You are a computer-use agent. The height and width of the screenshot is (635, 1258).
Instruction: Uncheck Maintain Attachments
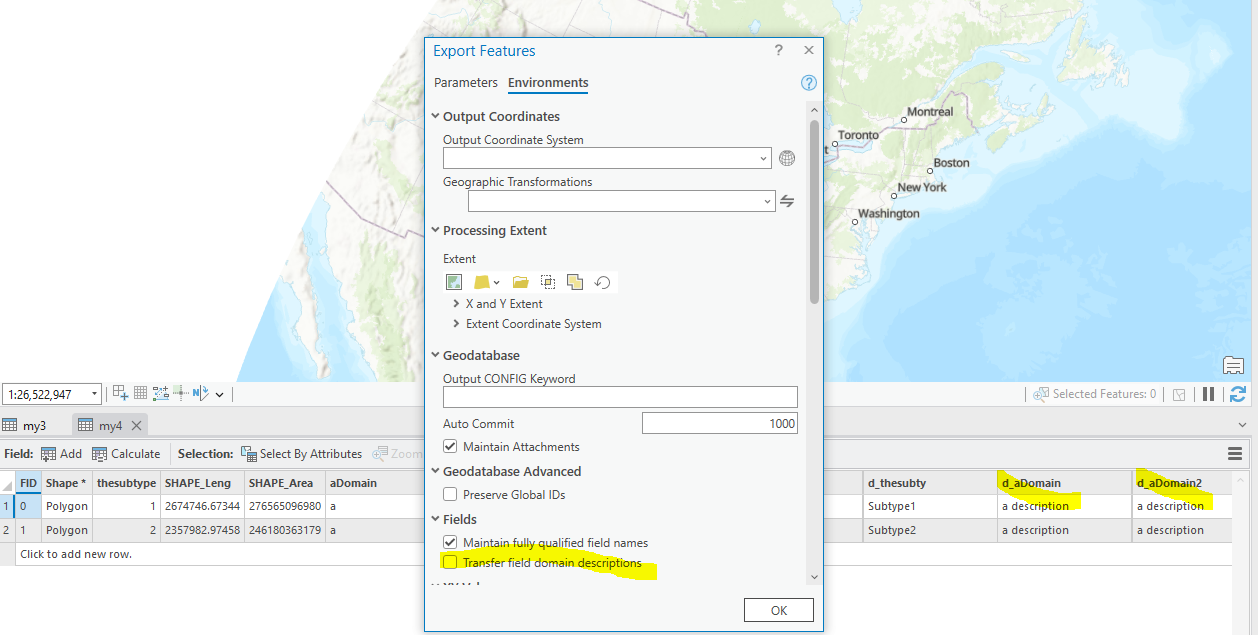pyautogui.click(x=451, y=446)
